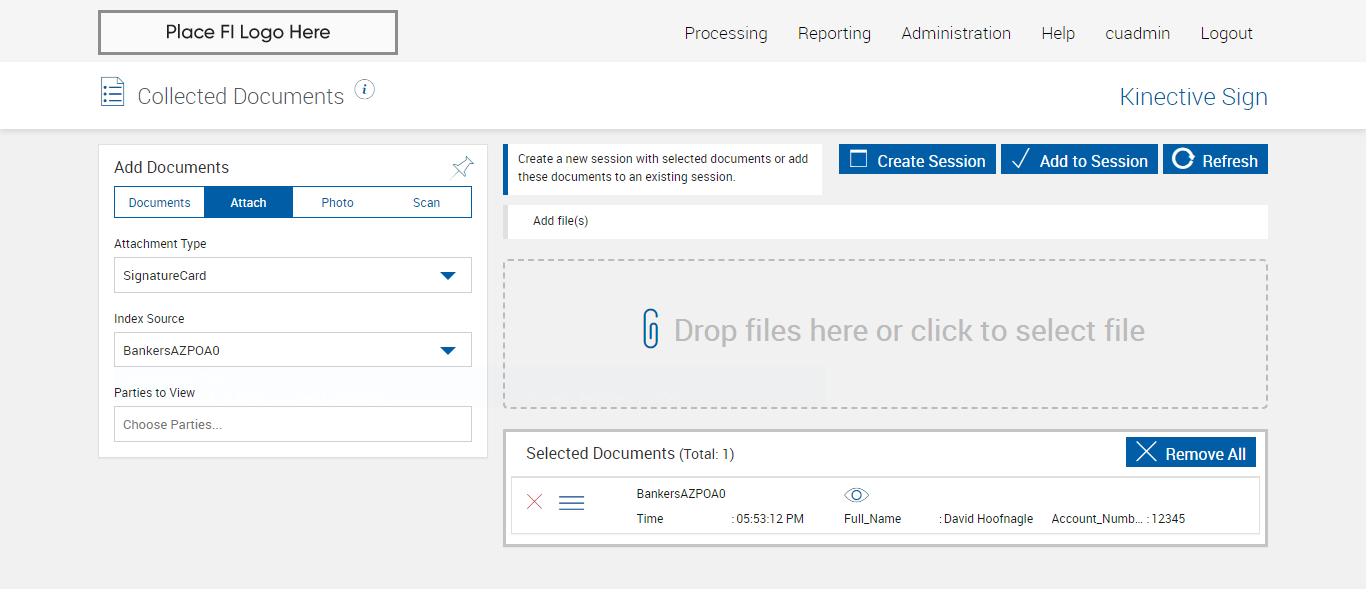Click the pin icon in Add Documents panel
The image size is (1366, 589).
coord(463,166)
